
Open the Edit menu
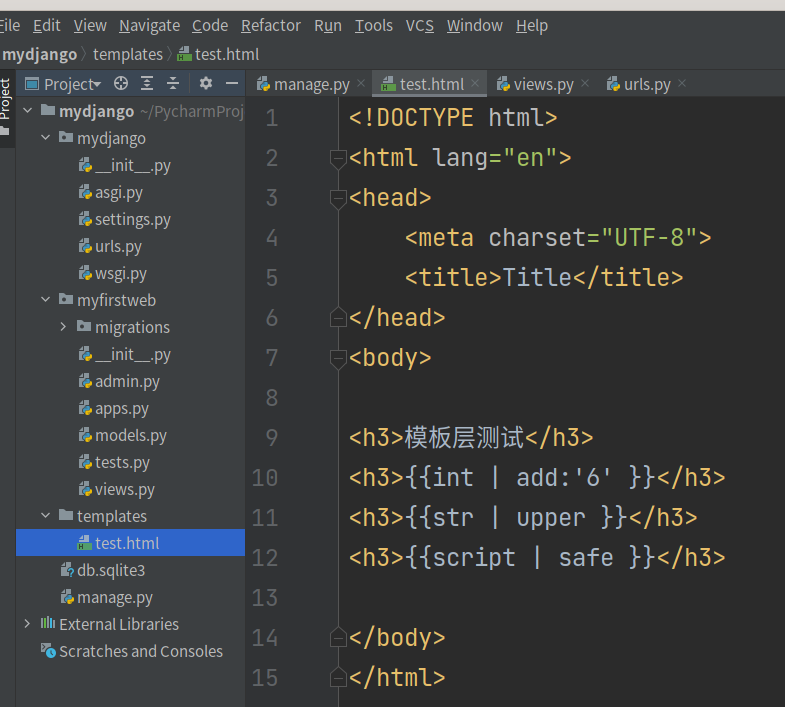[47, 26]
